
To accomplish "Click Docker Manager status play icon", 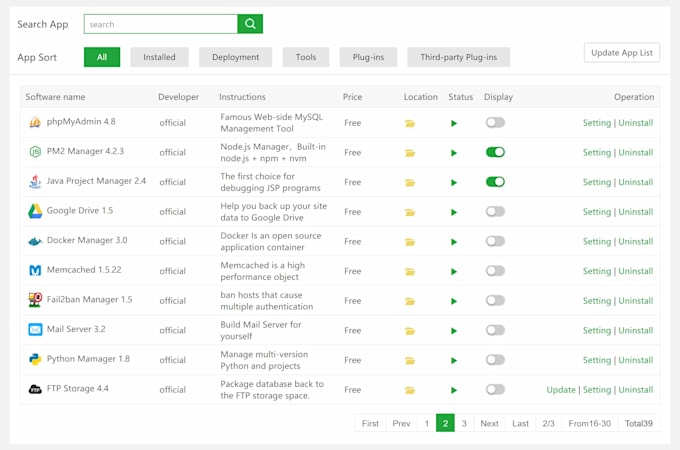I will click(454, 242).
